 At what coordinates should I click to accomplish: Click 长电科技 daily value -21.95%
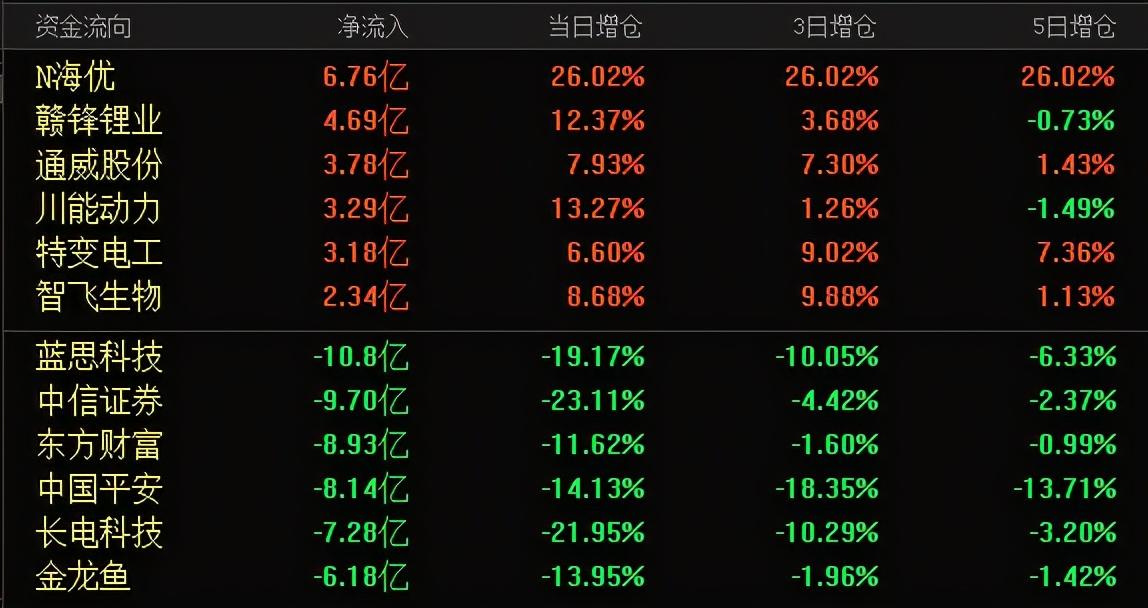point(592,533)
